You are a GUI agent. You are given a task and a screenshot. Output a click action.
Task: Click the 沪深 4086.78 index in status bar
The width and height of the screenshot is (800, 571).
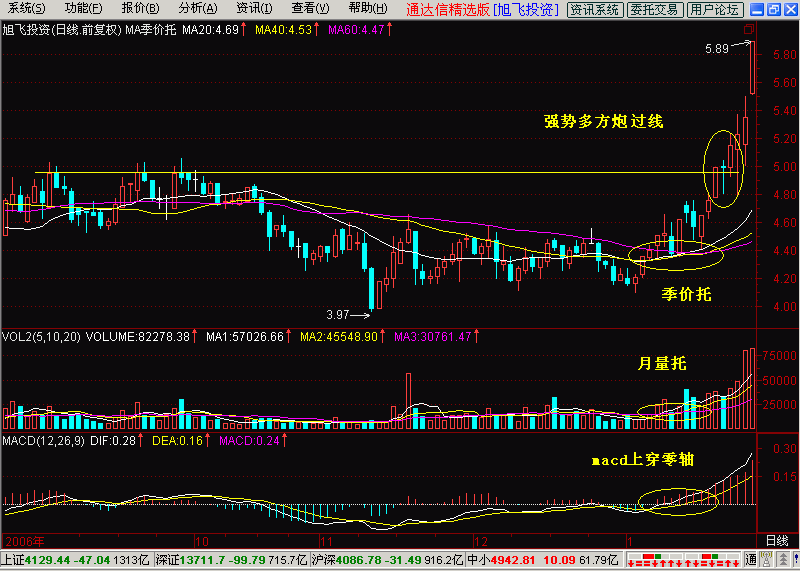coord(388,559)
